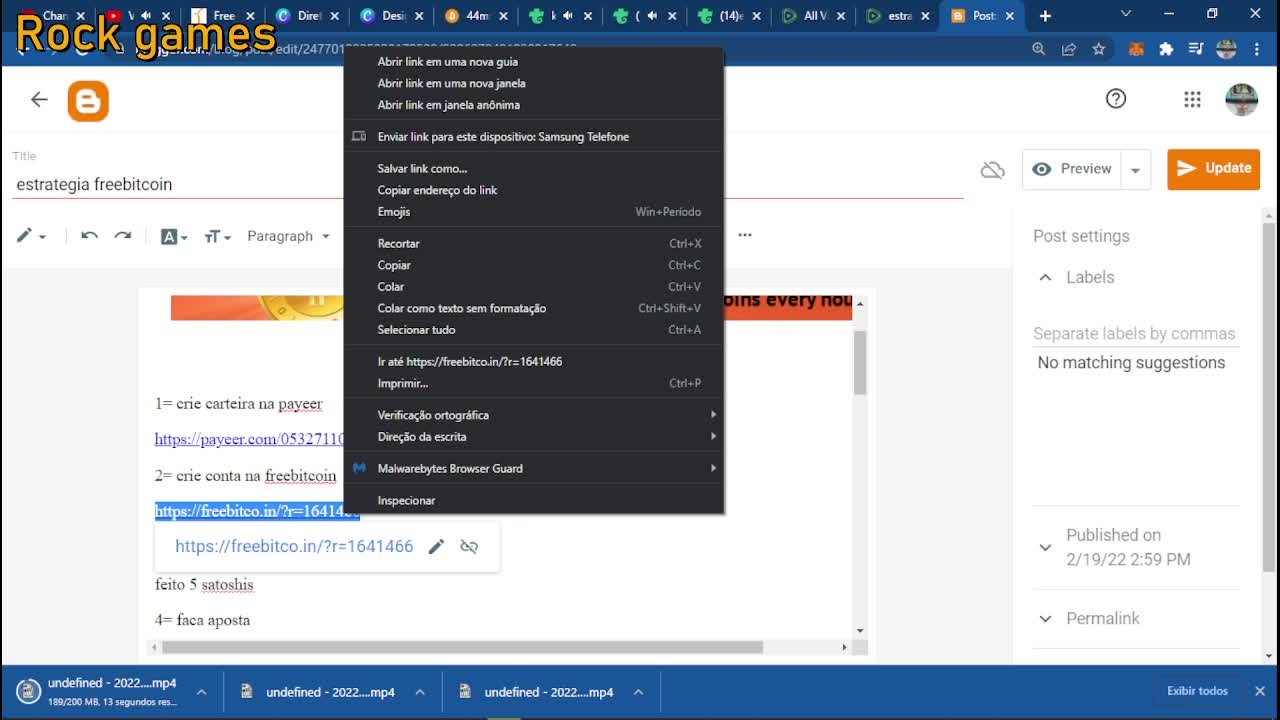Expand 'Direção da escrita' submenu
This screenshot has height=720, width=1280.
[533, 437]
